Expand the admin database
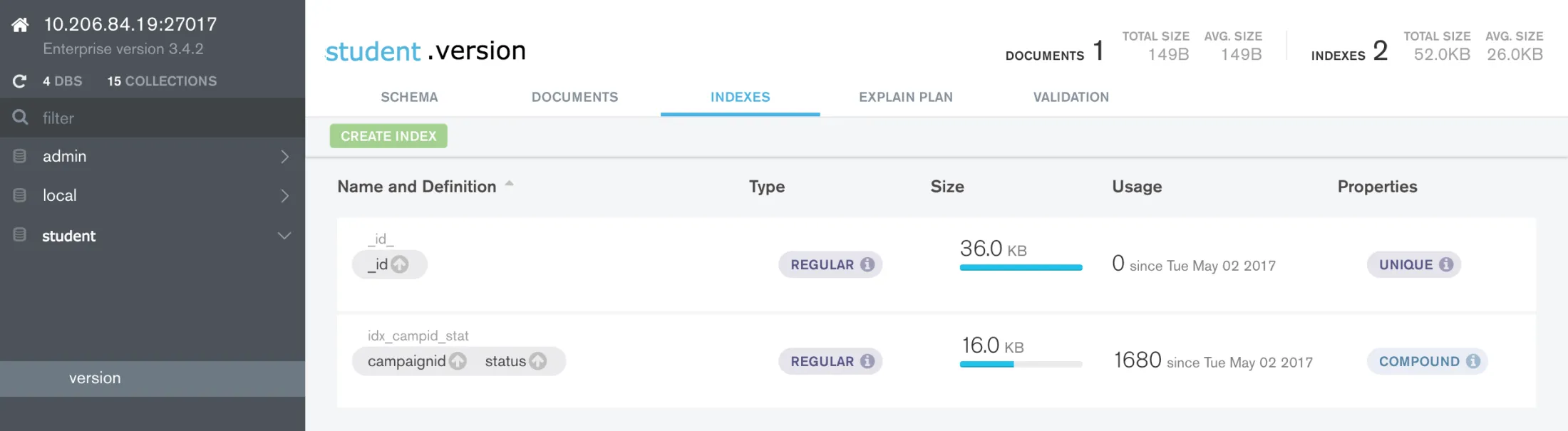 284,157
